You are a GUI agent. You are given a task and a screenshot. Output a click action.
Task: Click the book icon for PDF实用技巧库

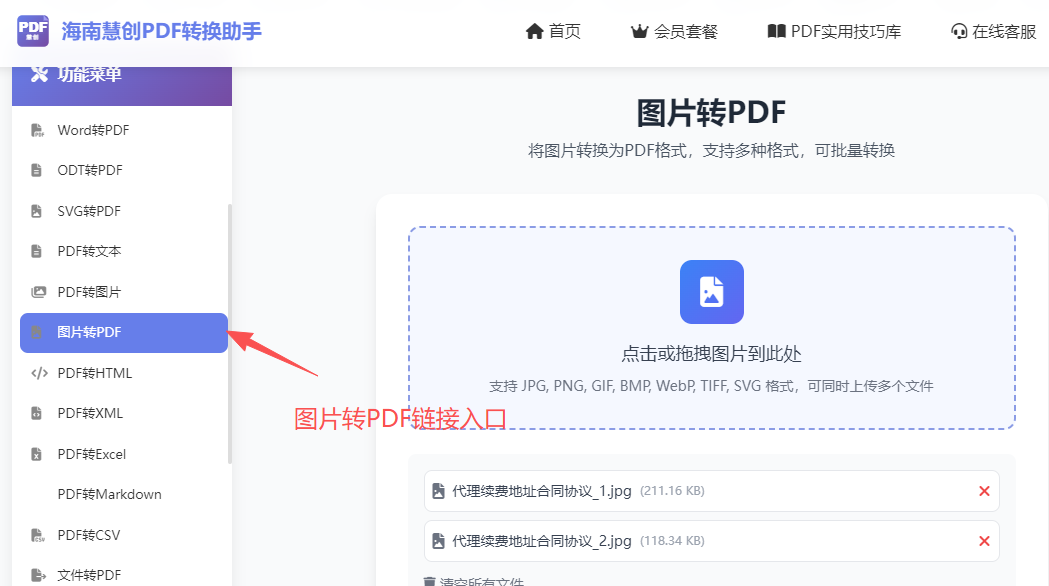click(776, 31)
